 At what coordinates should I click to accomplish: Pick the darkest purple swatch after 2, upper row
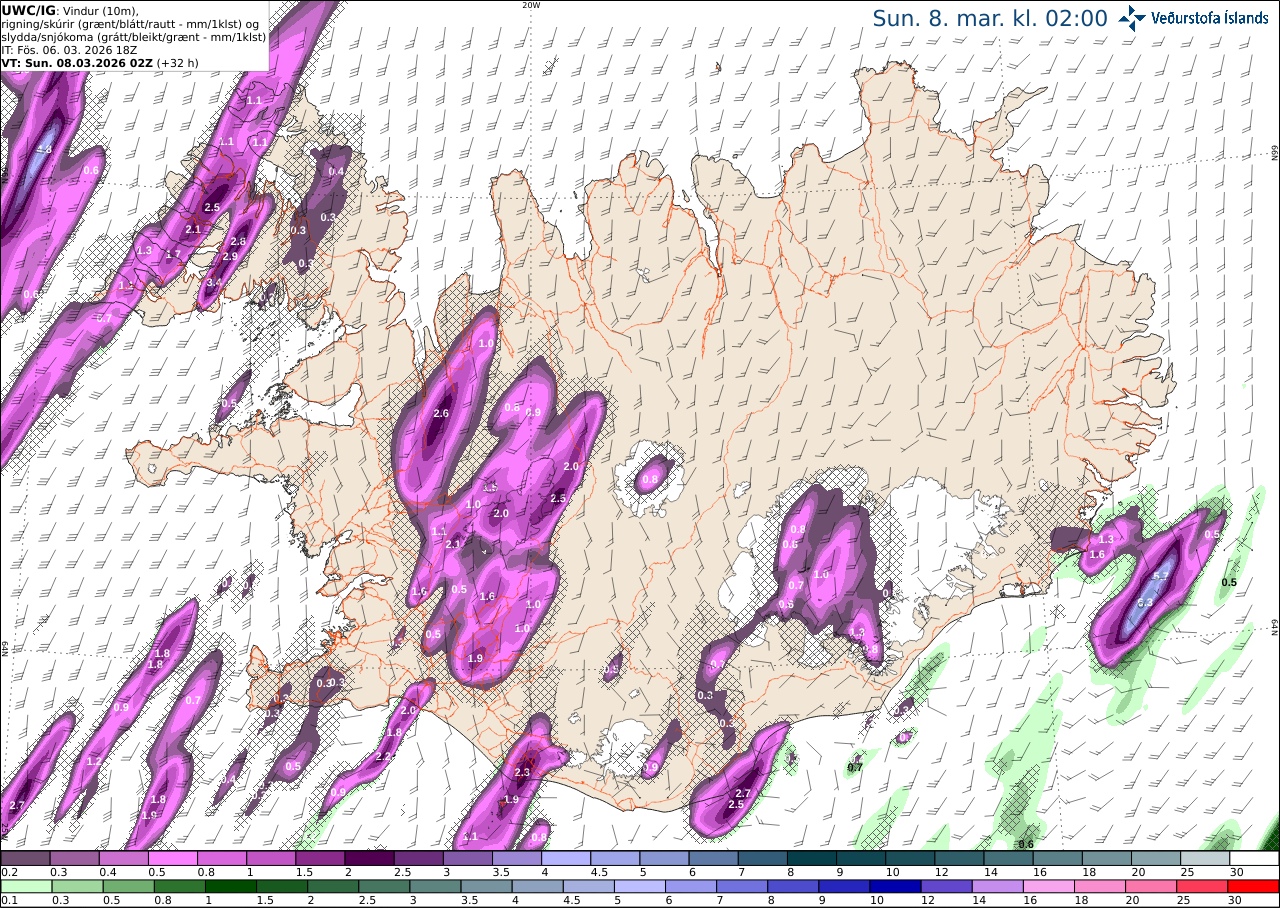click(369, 858)
